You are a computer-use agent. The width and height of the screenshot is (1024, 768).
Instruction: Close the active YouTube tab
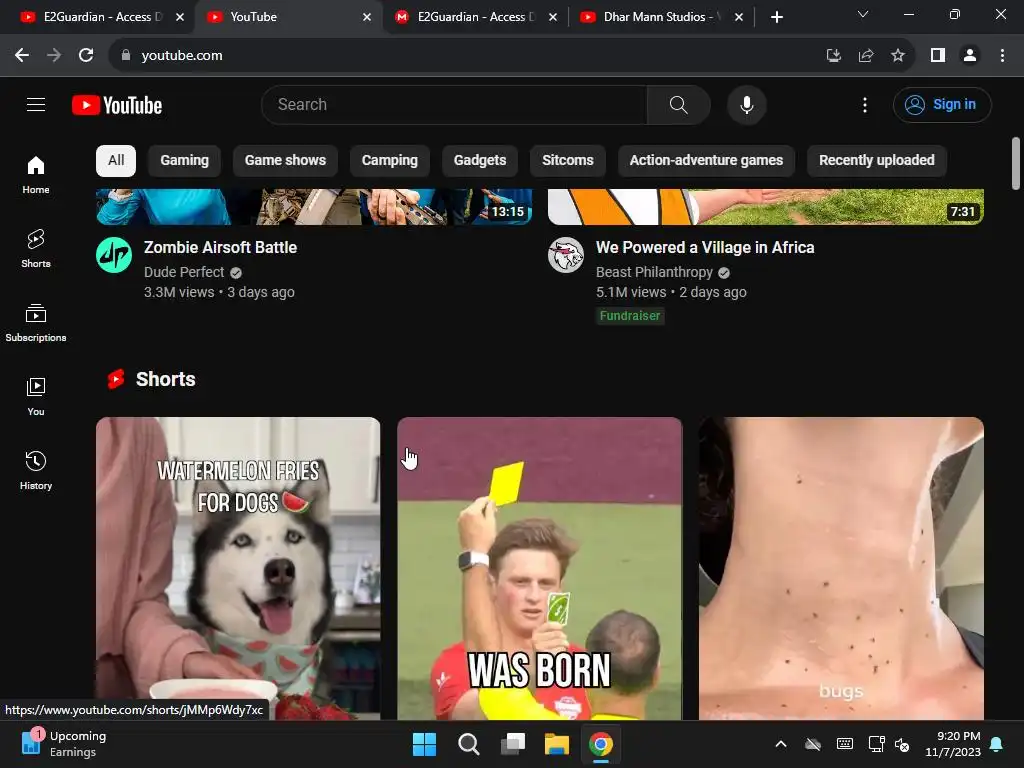[367, 17]
